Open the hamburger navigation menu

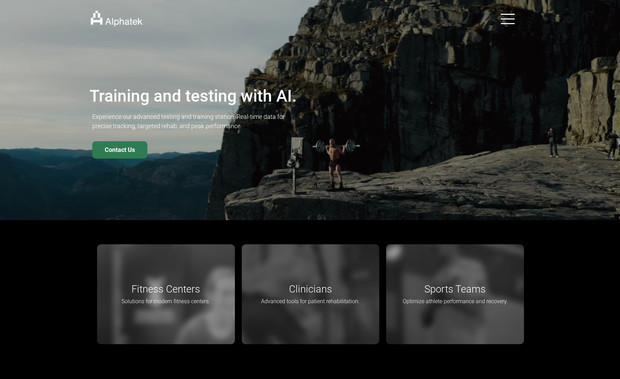tap(507, 19)
